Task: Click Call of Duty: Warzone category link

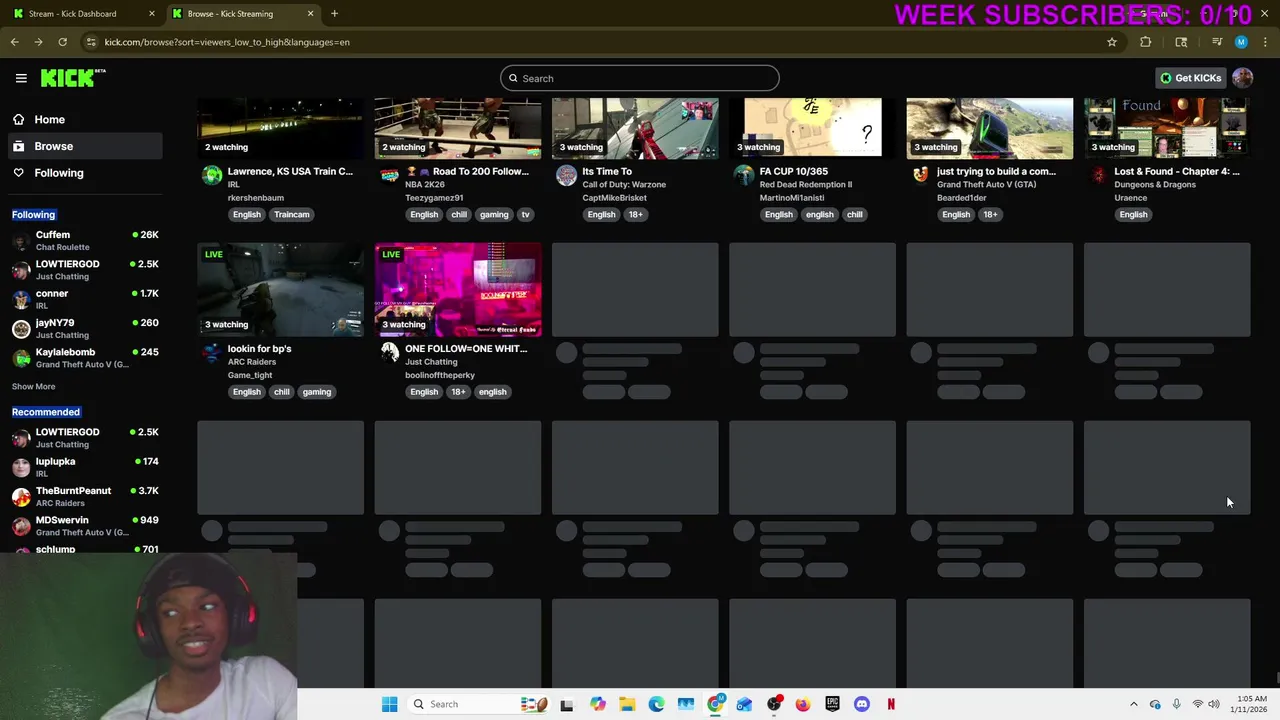Action: tap(624, 184)
